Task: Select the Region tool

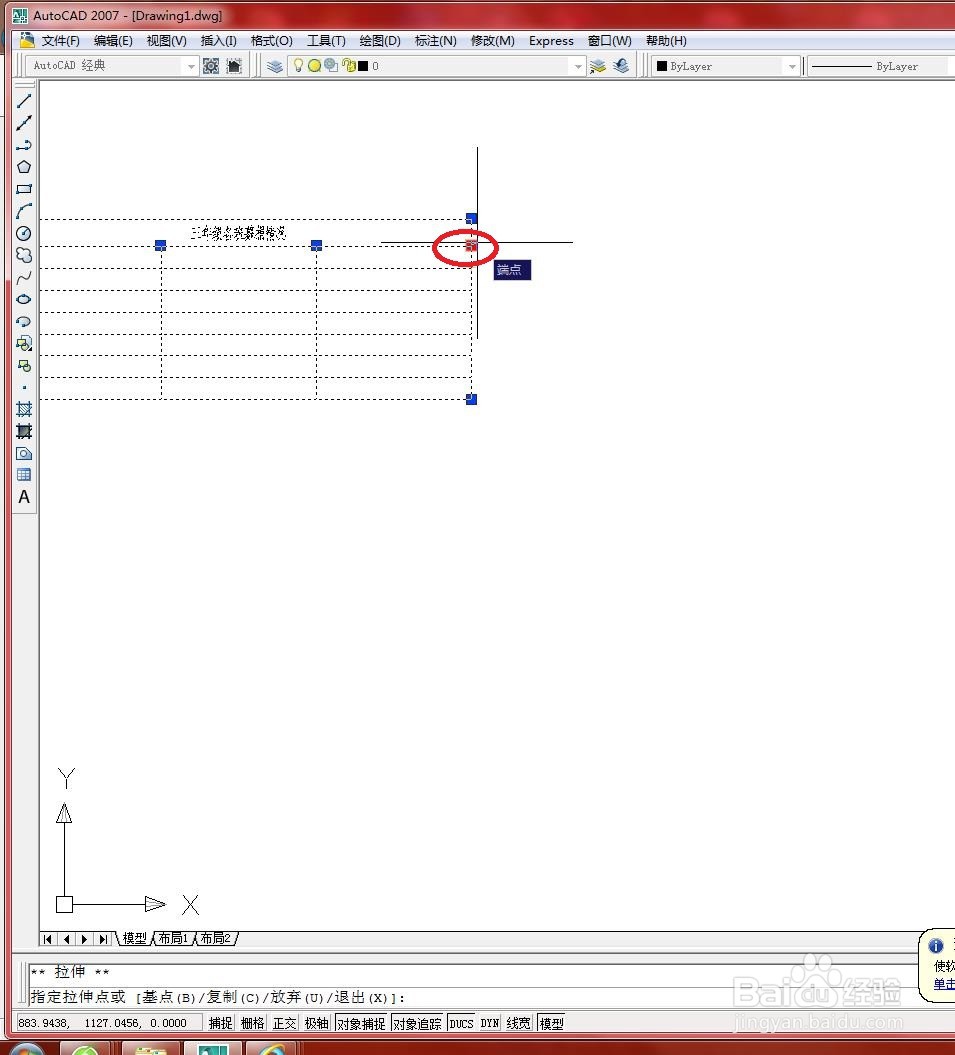Action: (x=24, y=453)
